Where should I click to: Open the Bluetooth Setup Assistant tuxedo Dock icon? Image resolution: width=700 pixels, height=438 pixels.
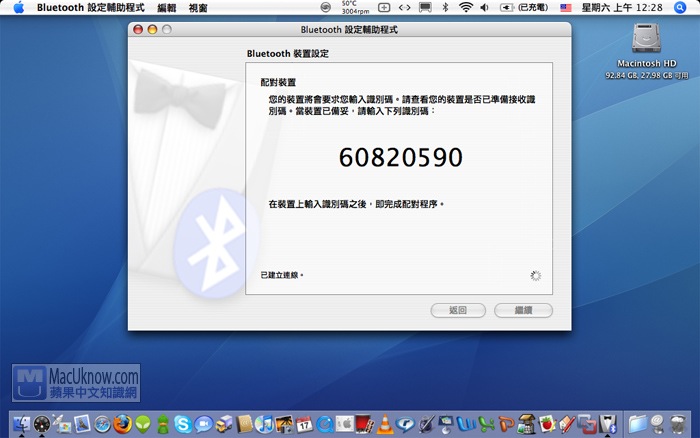pyautogui.click(x=608, y=424)
